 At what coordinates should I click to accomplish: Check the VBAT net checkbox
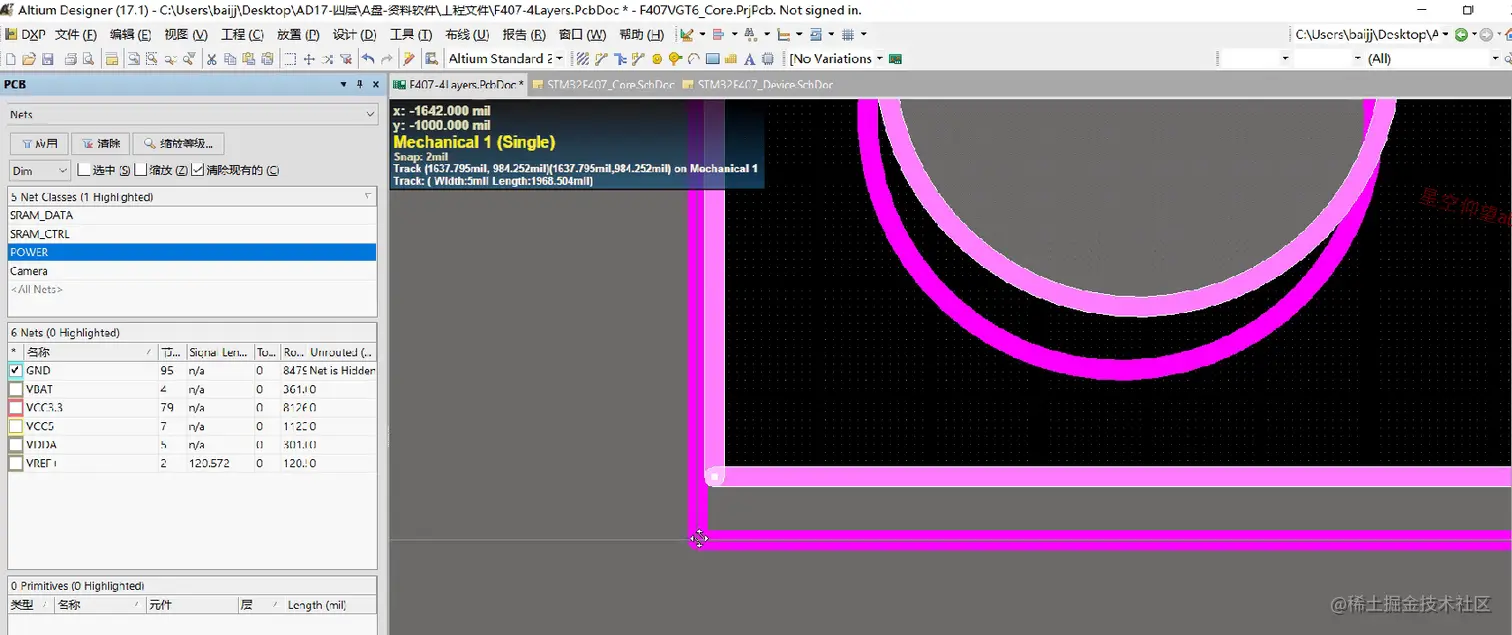(15, 389)
